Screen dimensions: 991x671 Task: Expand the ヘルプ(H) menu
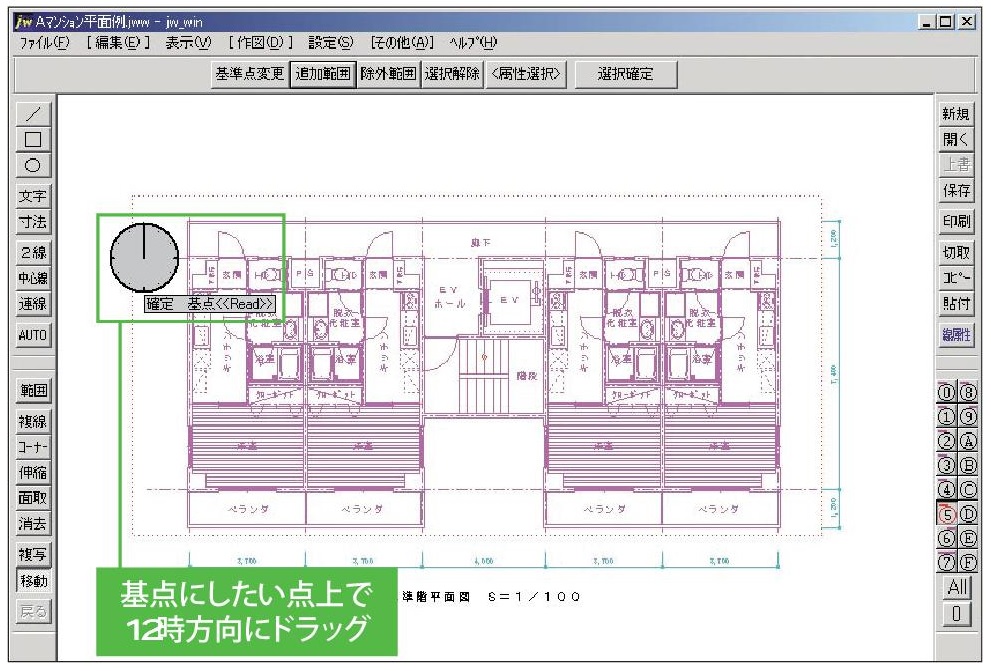pyautogui.click(x=473, y=43)
